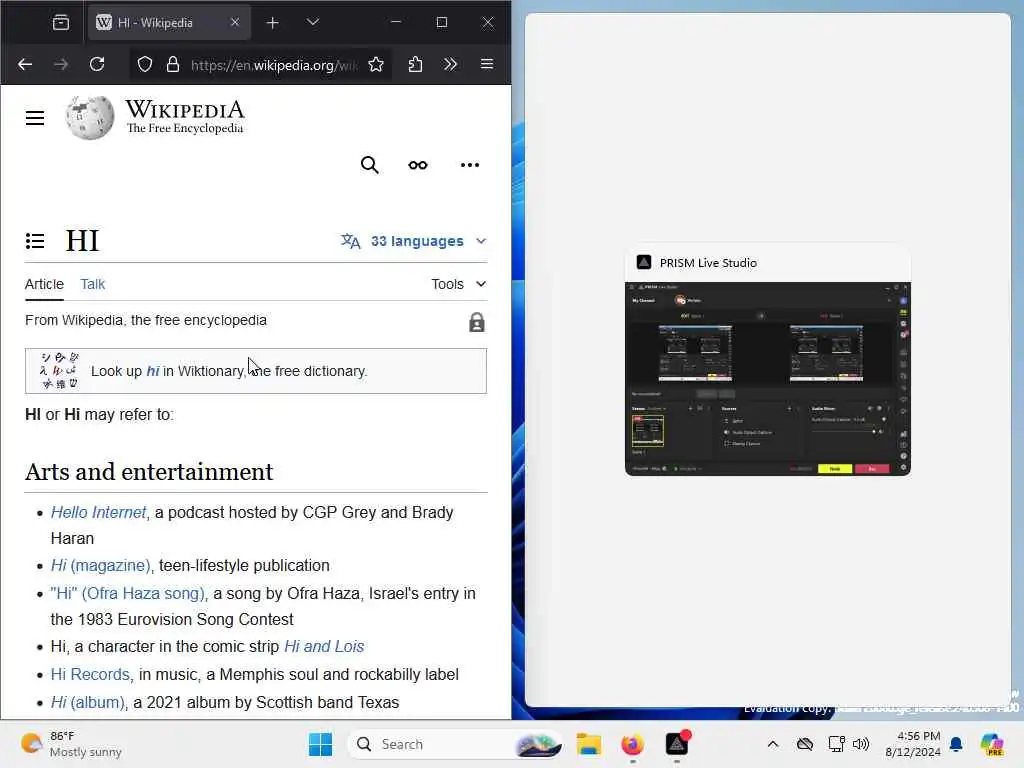Select the PRISM Live Studio window thumbnail
Viewport: 1024px width, 768px height.
767,379
